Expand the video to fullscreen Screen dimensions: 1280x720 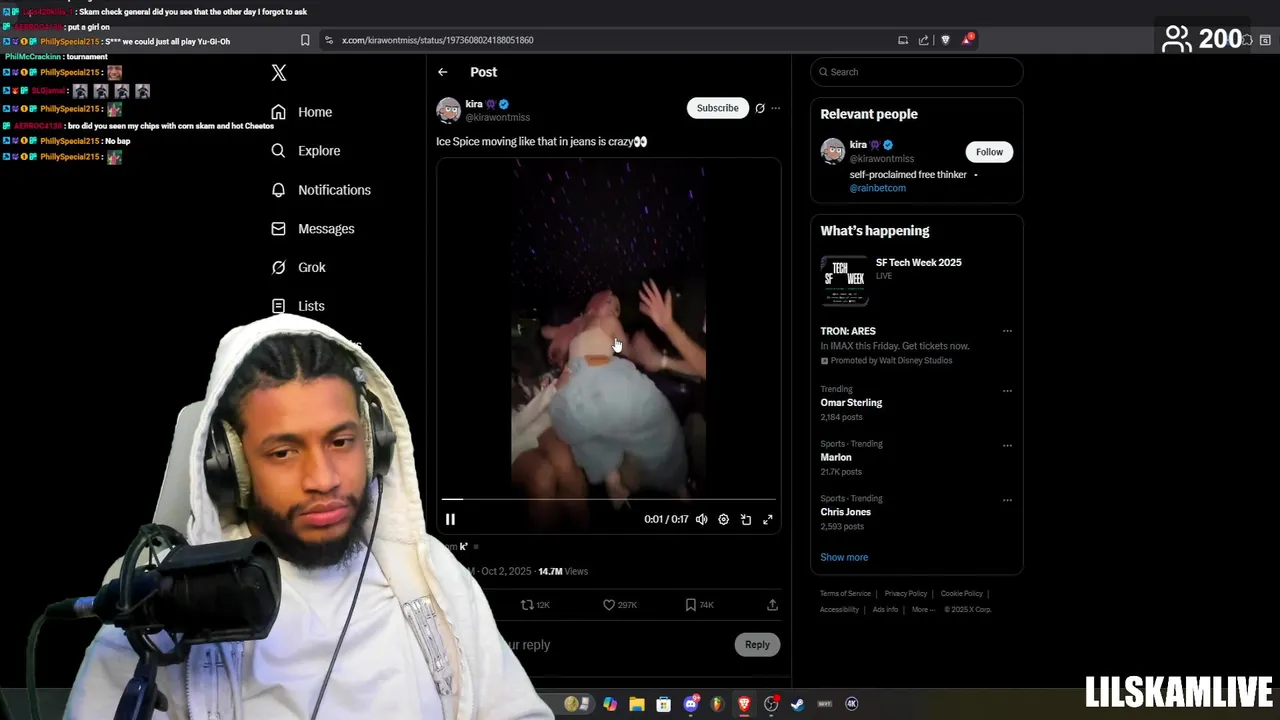(x=768, y=519)
